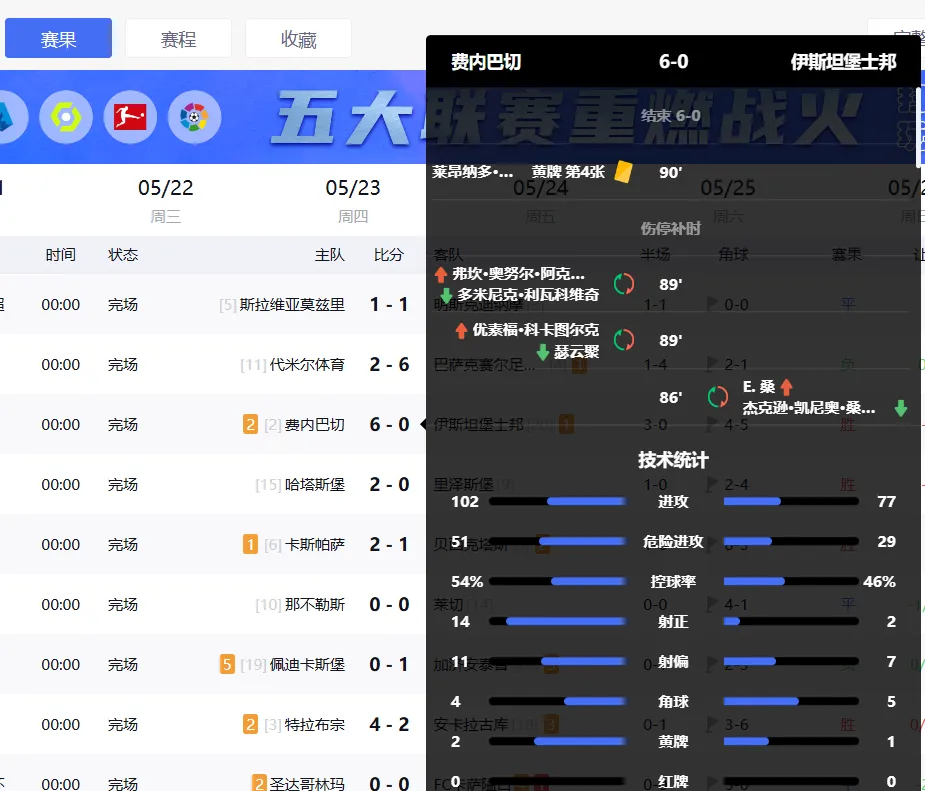925x791 pixels.
Task: Click the green down arrow beside 多米尼克·利瓦科维奇
Action: coord(447,294)
